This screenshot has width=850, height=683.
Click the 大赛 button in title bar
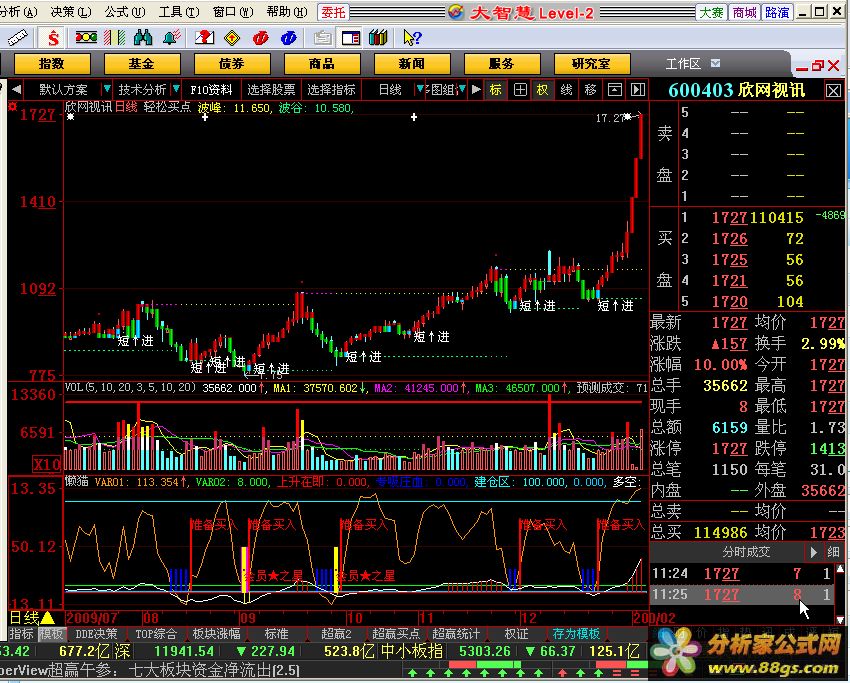tap(711, 12)
